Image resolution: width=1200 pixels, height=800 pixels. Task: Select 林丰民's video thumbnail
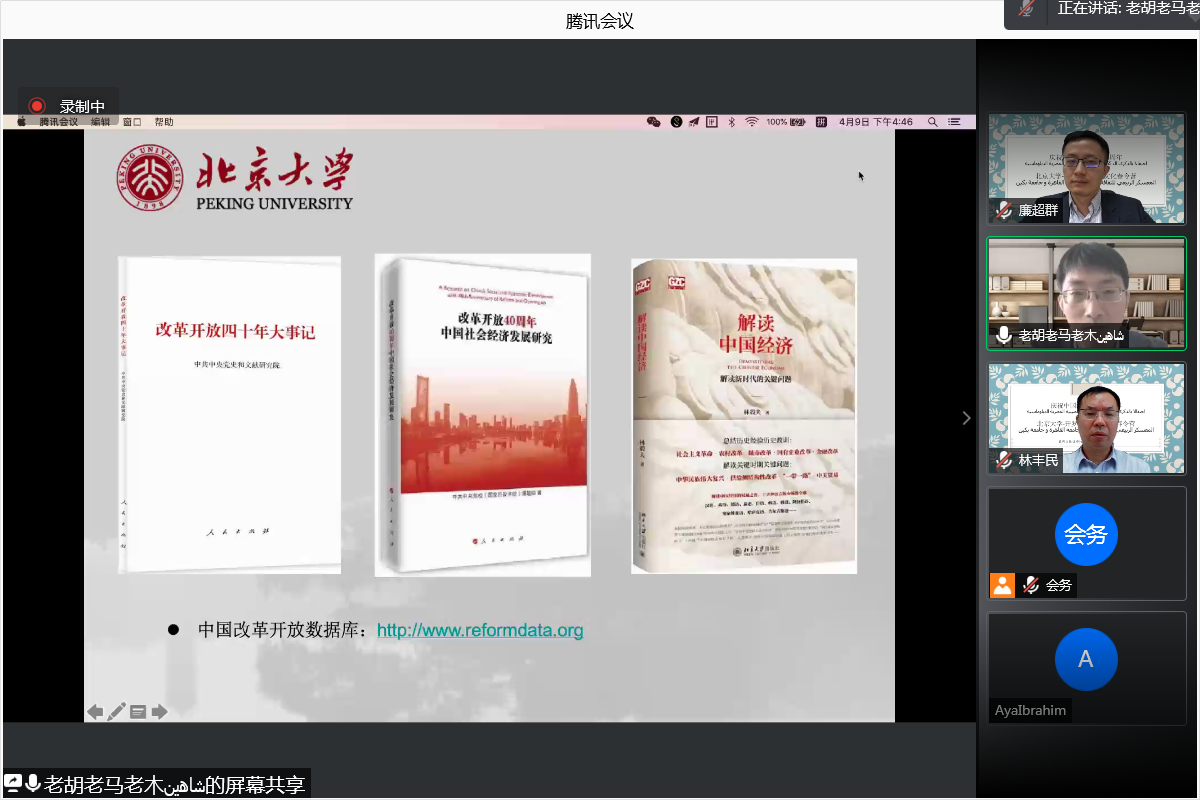click(x=1086, y=418)
